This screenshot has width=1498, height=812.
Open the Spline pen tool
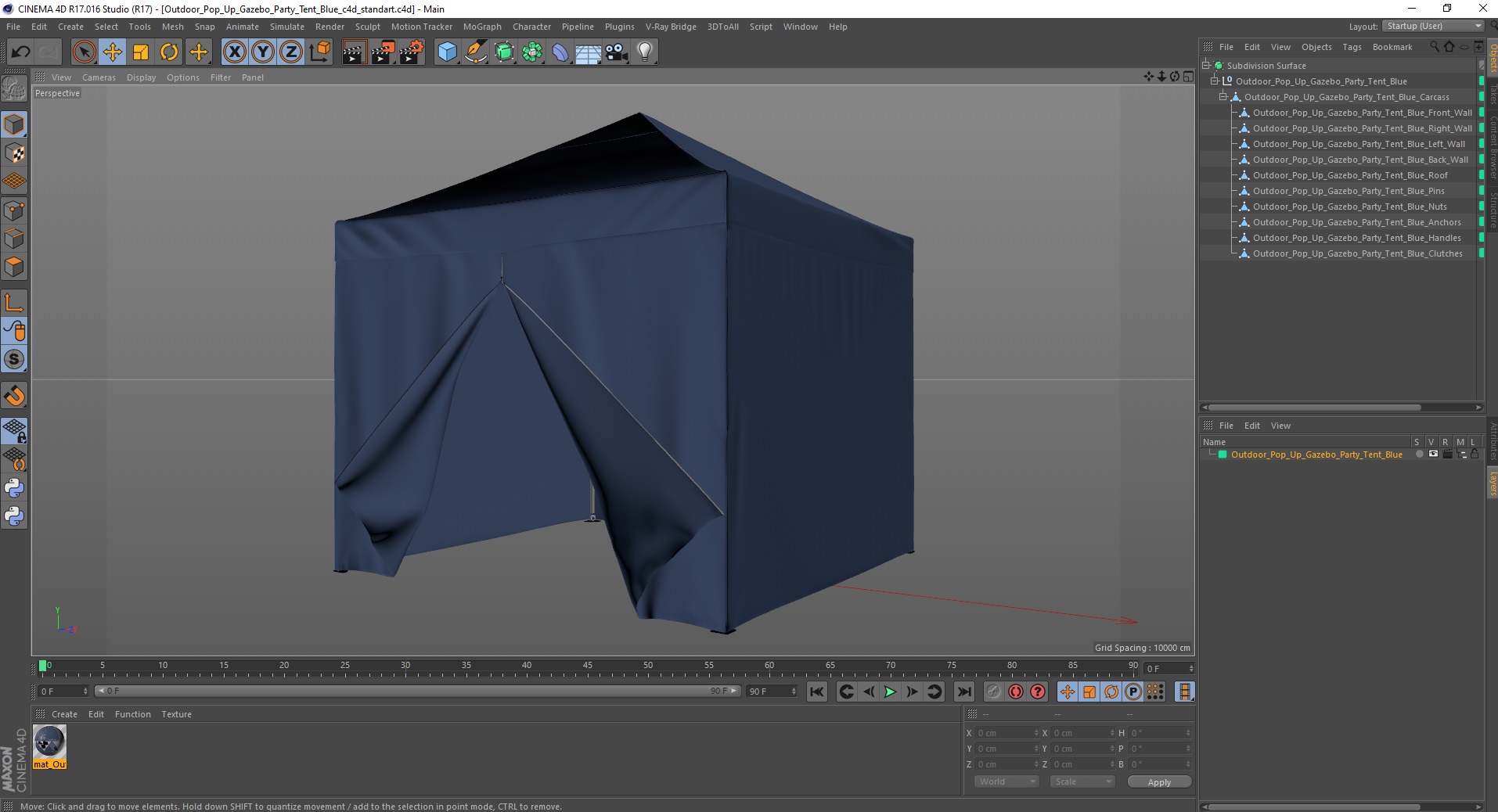pyautogui.click(x=475, y=52)
